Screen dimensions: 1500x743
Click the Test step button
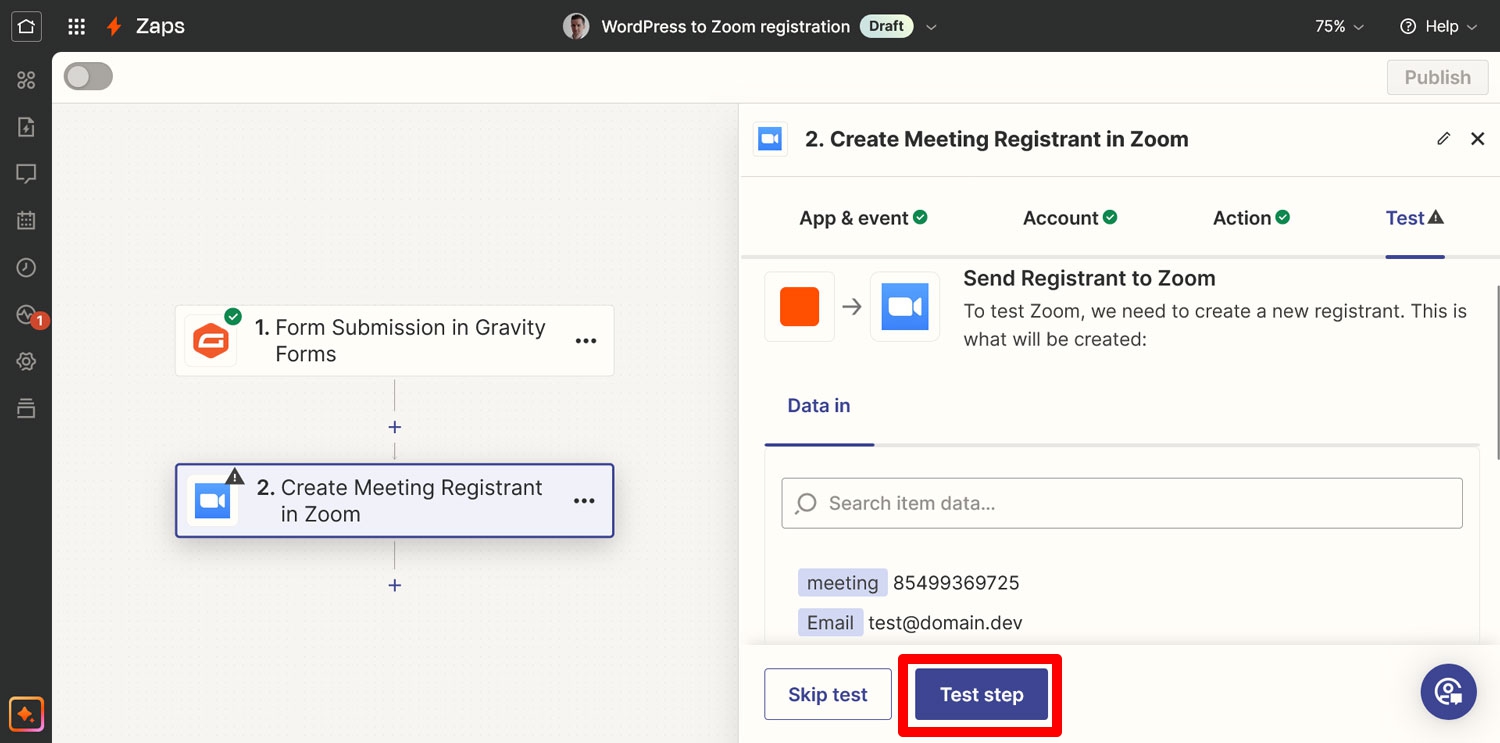click(981, 694)
